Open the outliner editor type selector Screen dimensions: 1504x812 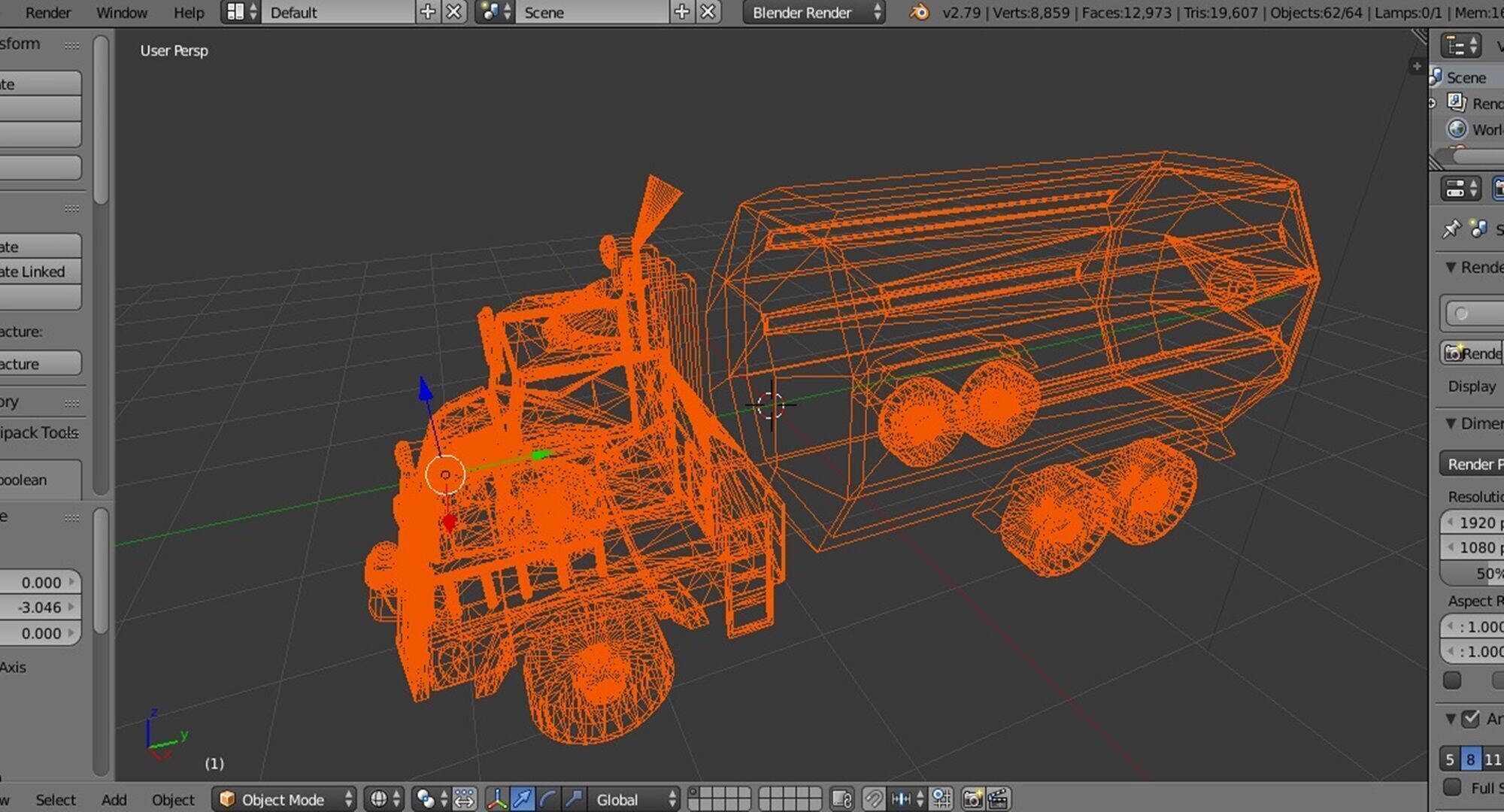tap(1461, 46)
